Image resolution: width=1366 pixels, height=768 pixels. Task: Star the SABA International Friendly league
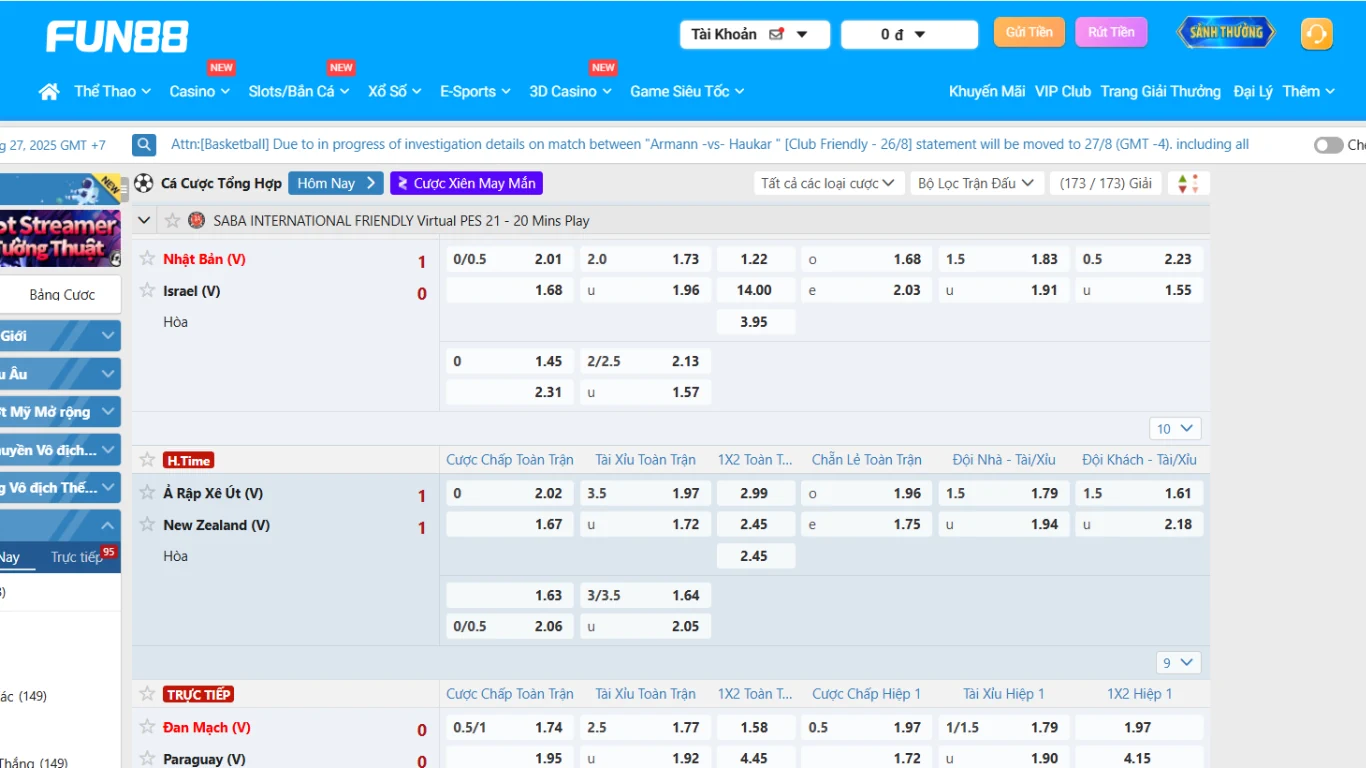[x=172, y=221]
